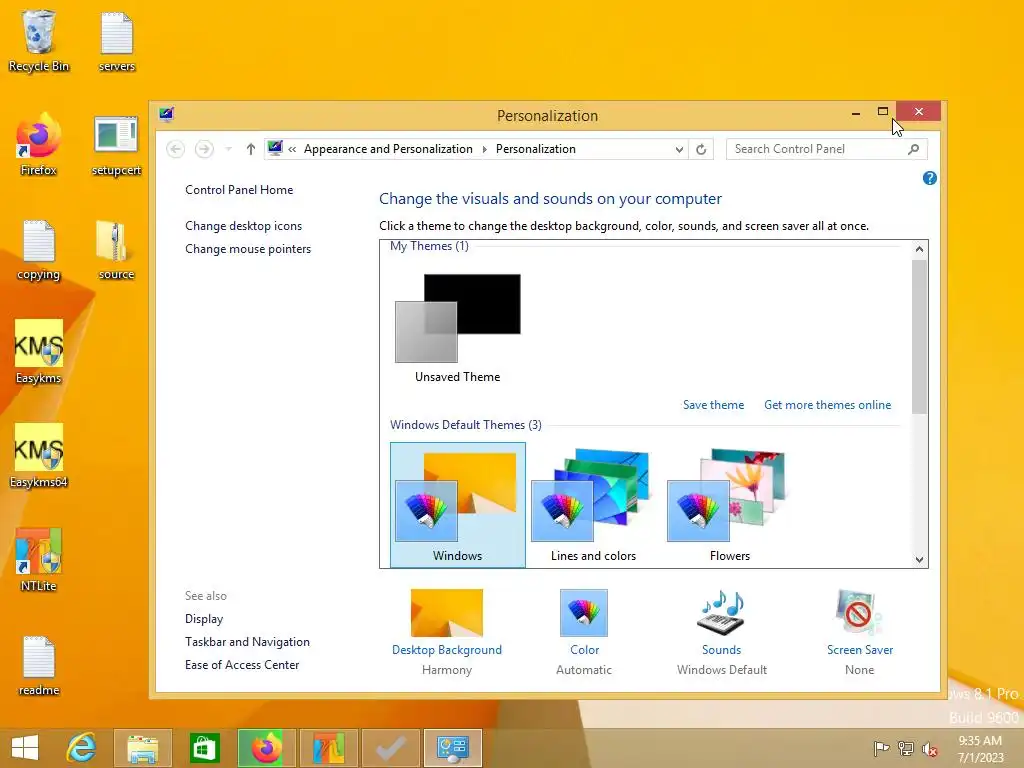Select the Unsaved Theme thumbnail
The width and height of the screenshot is (1024, 768).
pos(458,327)
